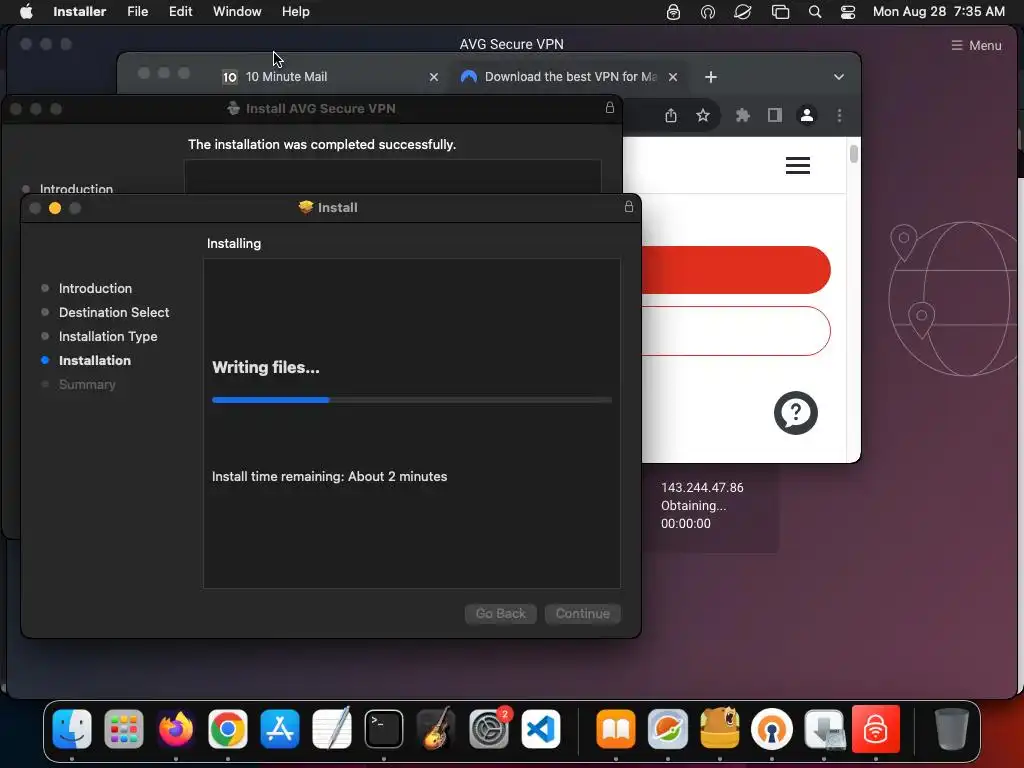
Task: Open the Help menu
Action: [295, 11]
